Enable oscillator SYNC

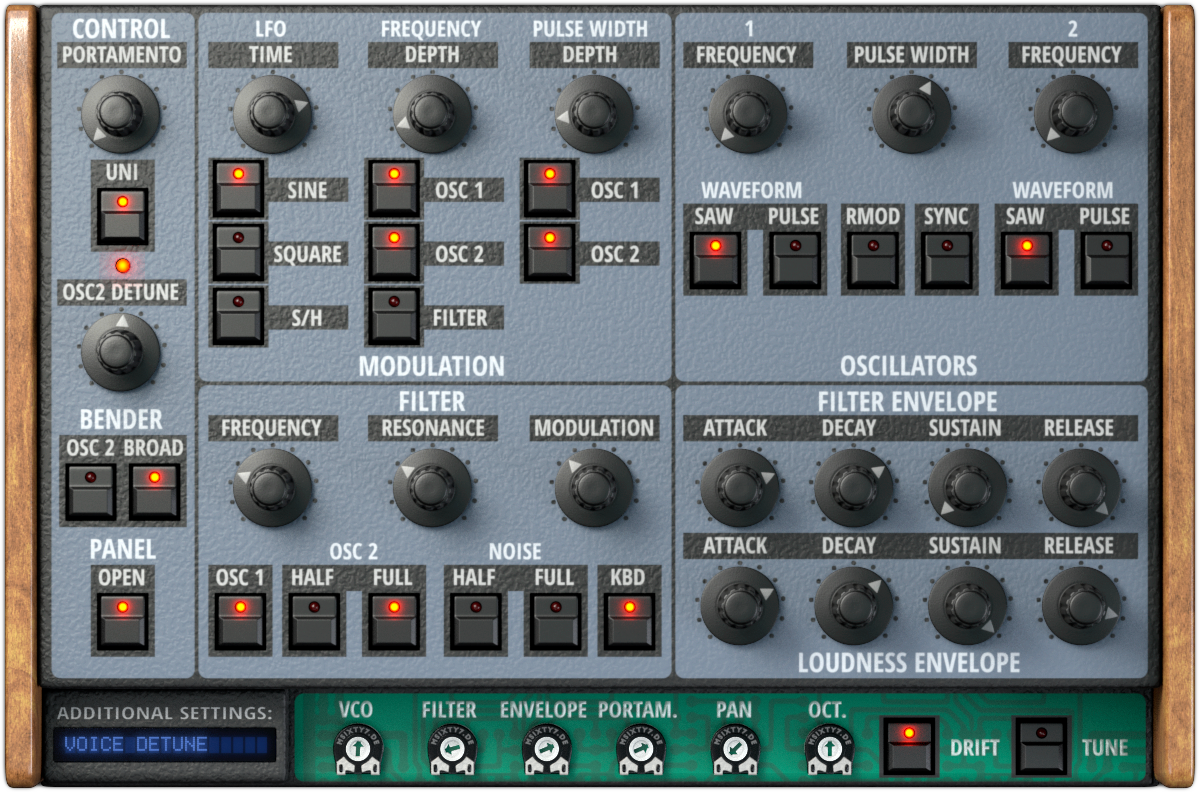(x=946, y=256)
